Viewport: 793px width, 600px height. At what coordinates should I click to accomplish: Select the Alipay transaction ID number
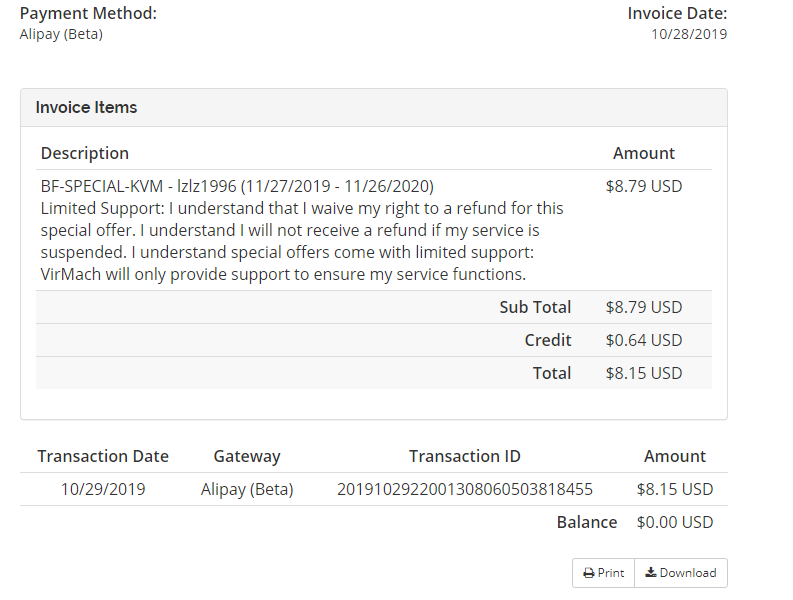(465, 490)
